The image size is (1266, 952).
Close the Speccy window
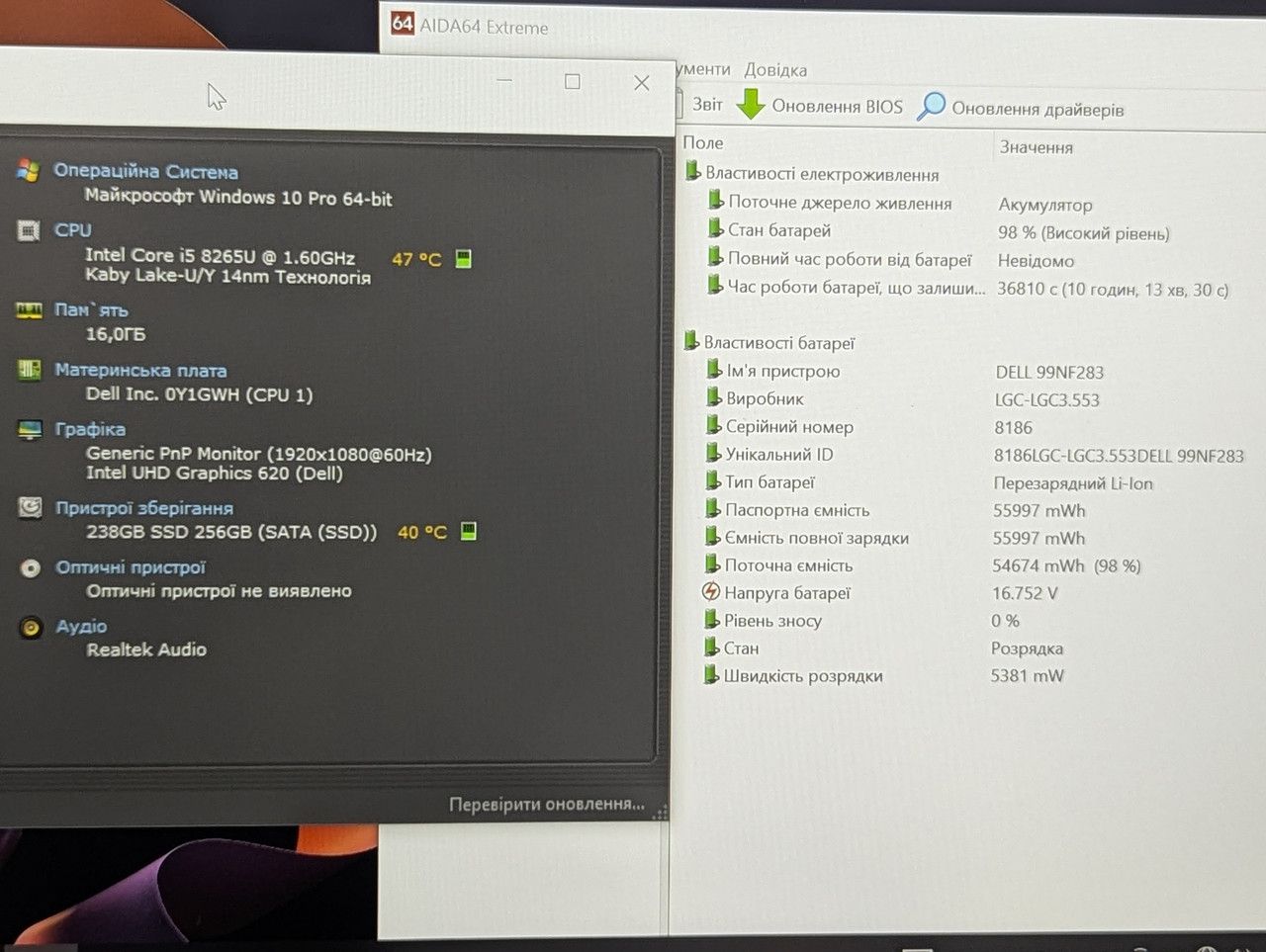pyautogui.click(x=642, y=83)
